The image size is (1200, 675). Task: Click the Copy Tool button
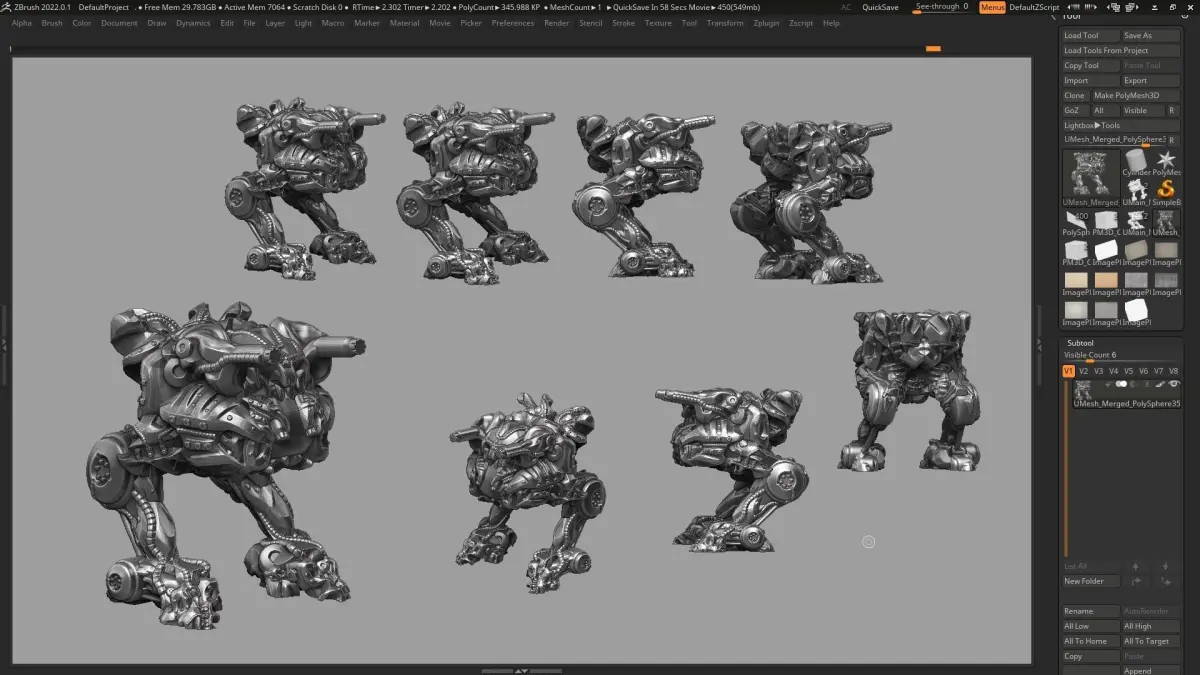pos(1091,65)
